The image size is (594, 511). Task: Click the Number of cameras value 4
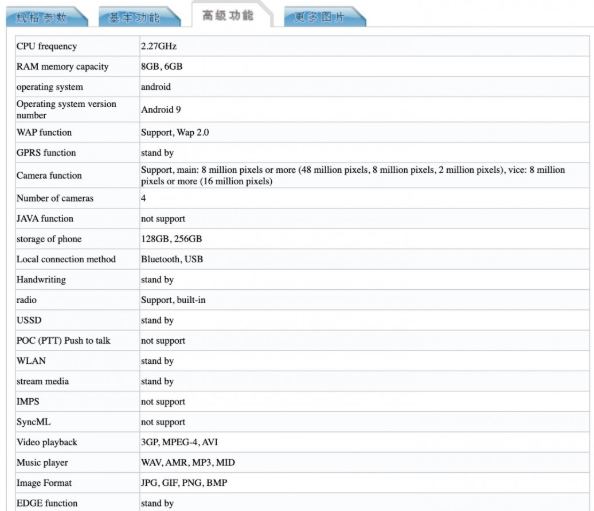(143, 198)
